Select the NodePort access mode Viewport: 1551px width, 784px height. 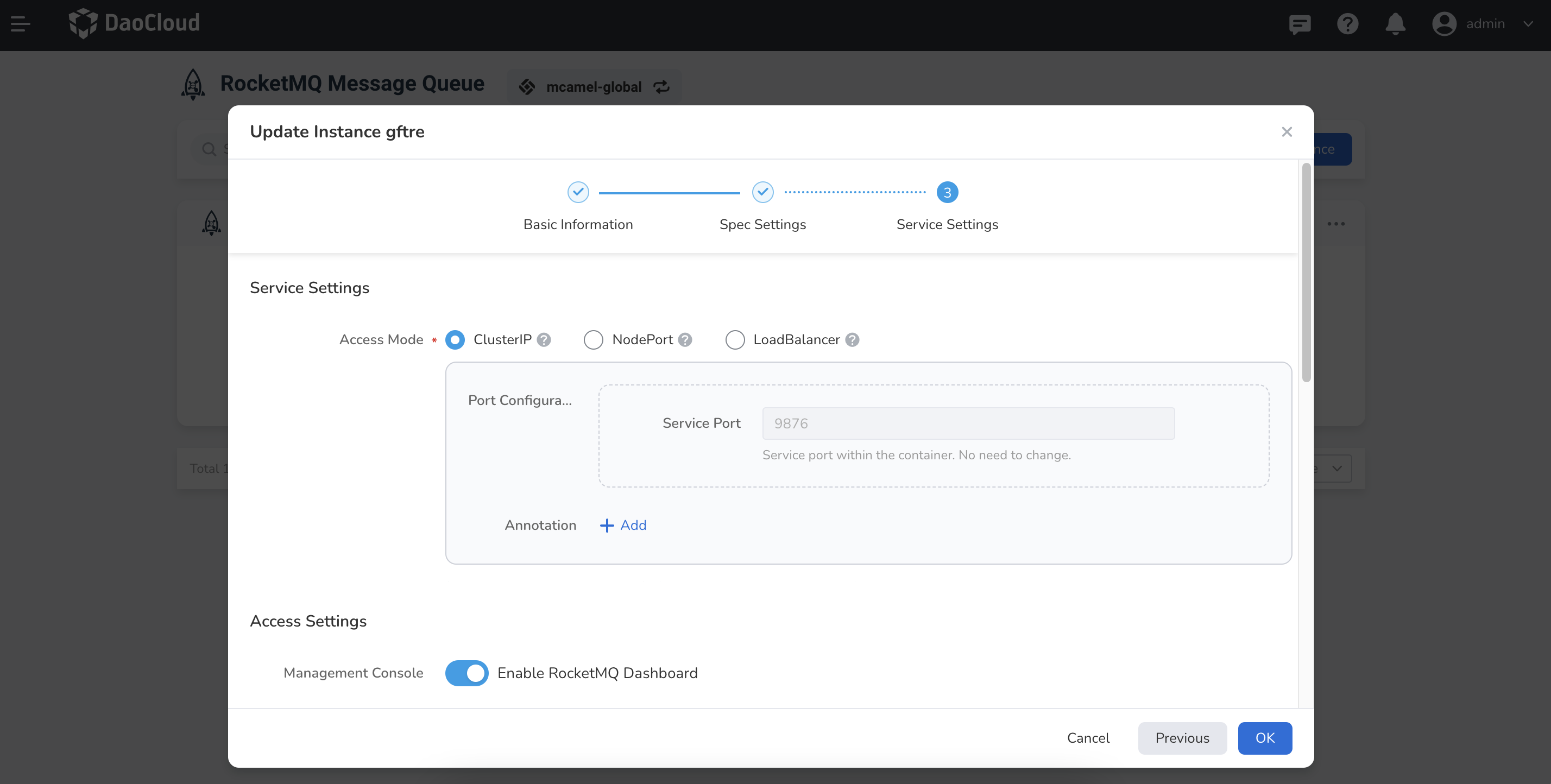(594, 340)
